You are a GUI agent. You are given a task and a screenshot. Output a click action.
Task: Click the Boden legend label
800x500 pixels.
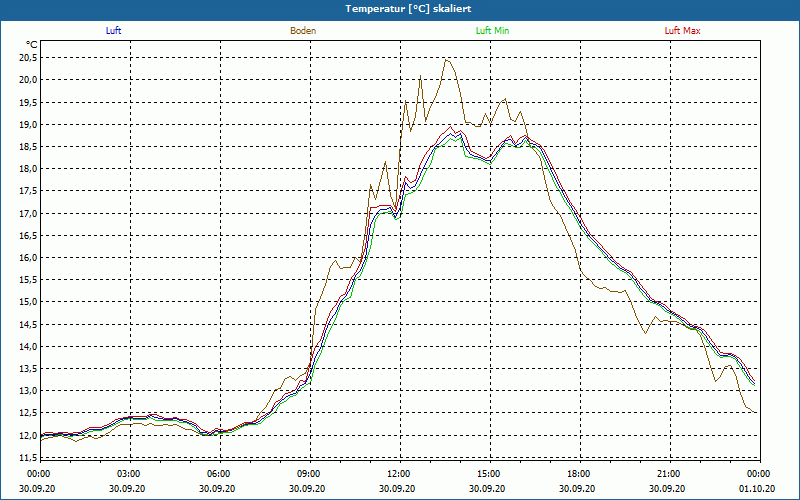(303, 31)
